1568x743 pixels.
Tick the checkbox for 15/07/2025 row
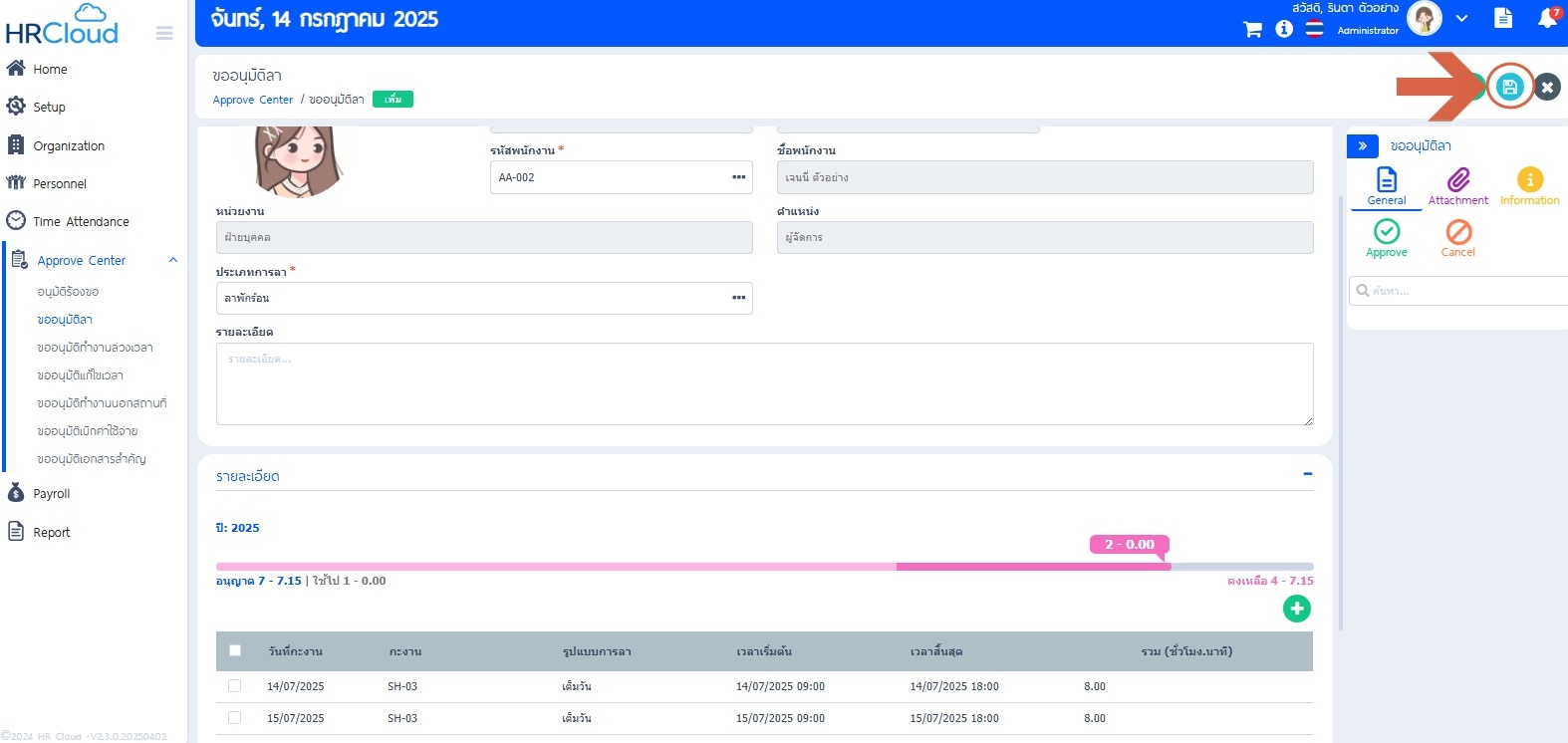pyautogui.click(x=235, y=718)
